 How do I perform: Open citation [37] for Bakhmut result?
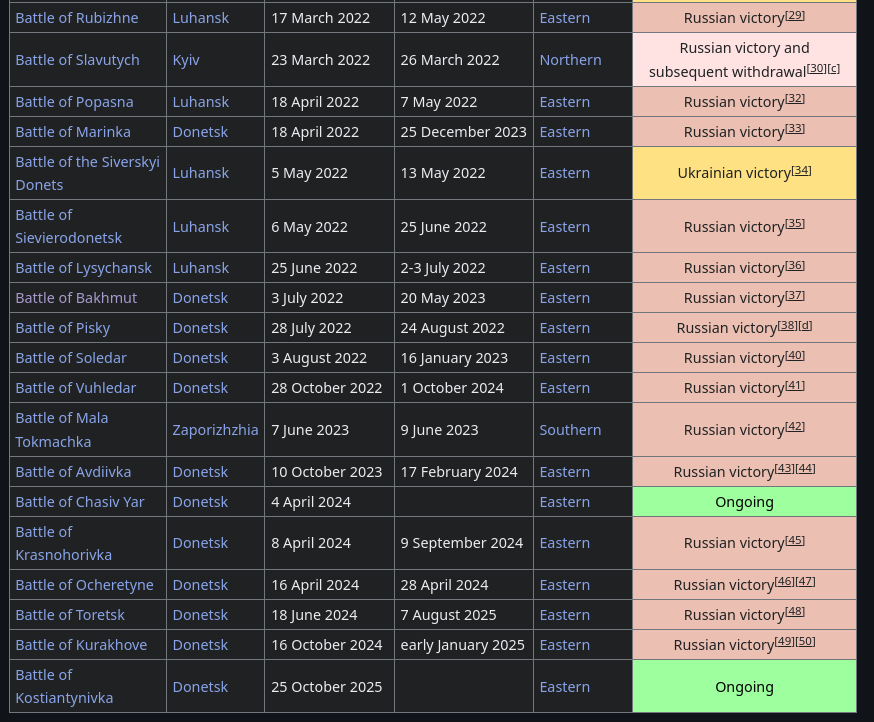coord(795,295)
